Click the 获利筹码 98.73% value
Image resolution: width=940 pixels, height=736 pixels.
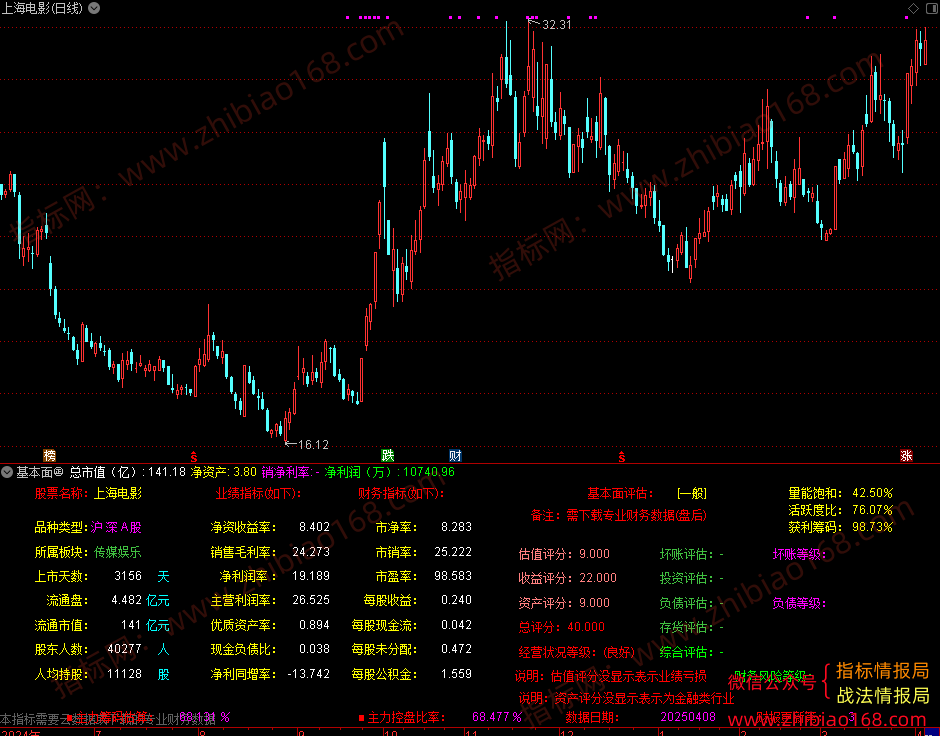(873, 527)
